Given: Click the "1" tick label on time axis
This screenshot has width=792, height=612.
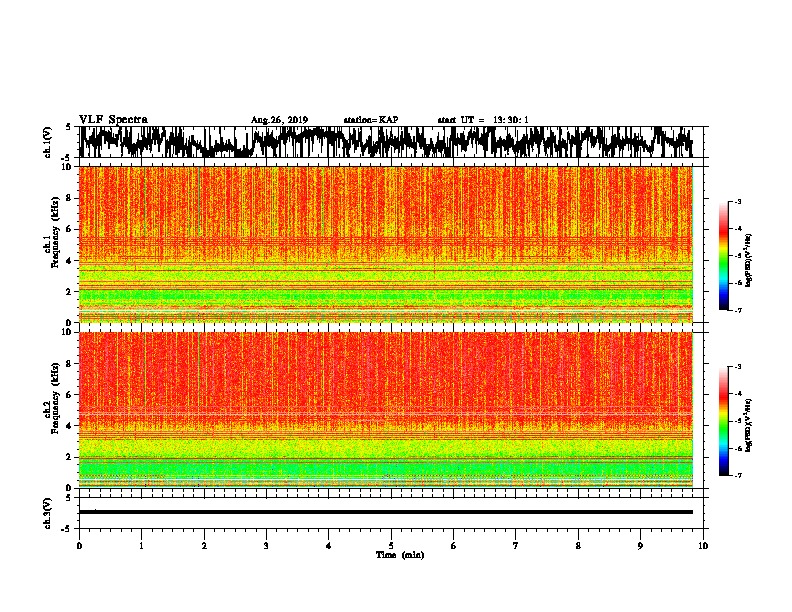Looking at the screenshot, I should tap(141, 546).
